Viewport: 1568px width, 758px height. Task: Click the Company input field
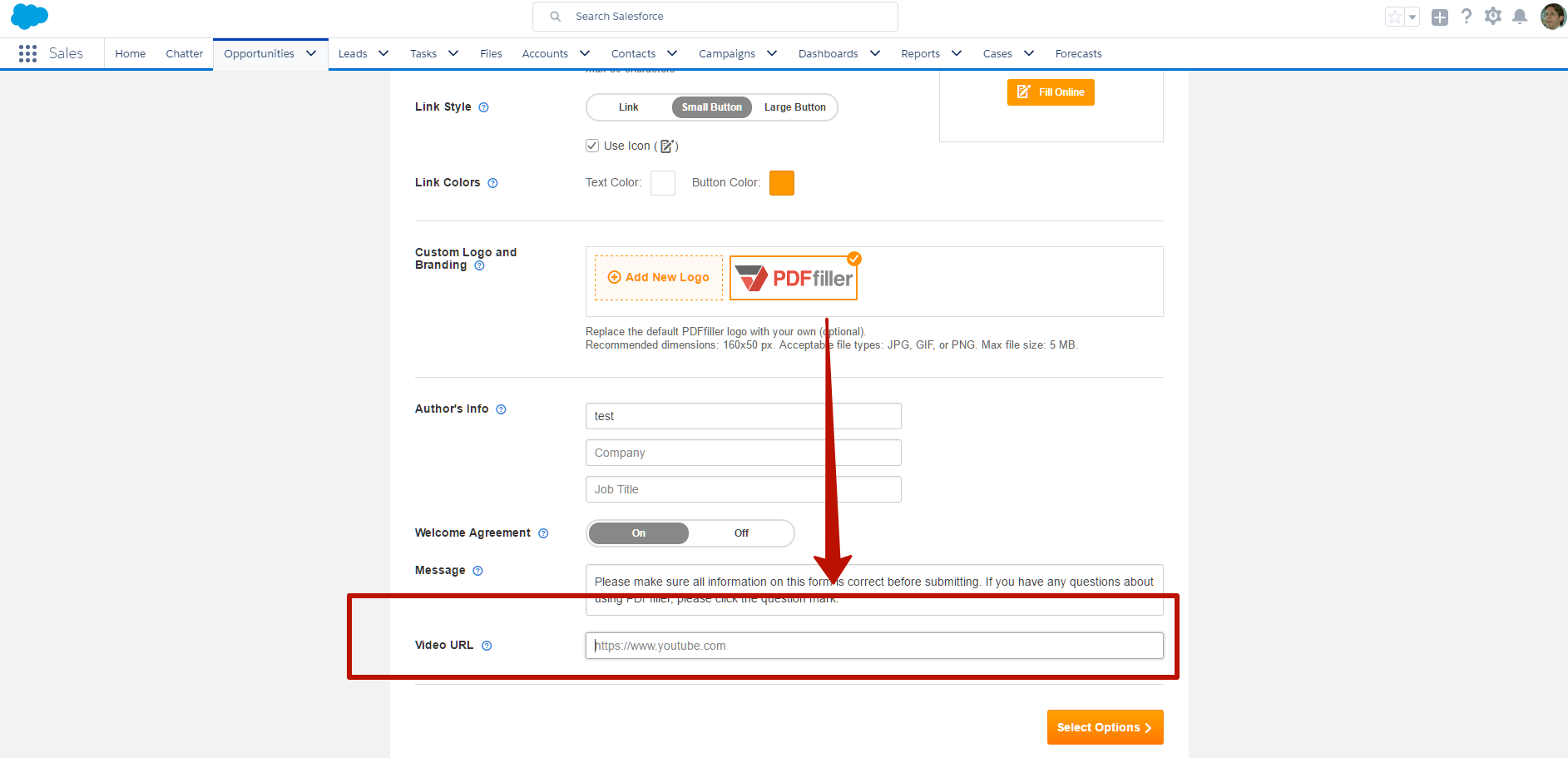(x=744, y=453)
